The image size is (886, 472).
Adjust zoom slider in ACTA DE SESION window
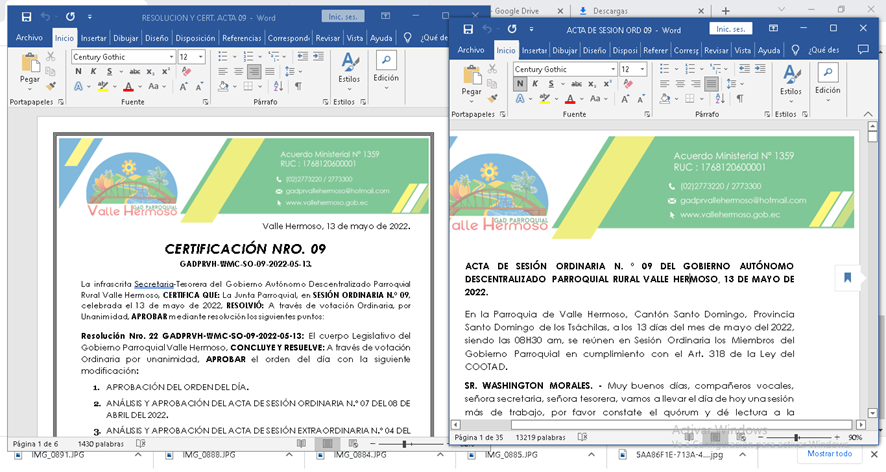796,438
